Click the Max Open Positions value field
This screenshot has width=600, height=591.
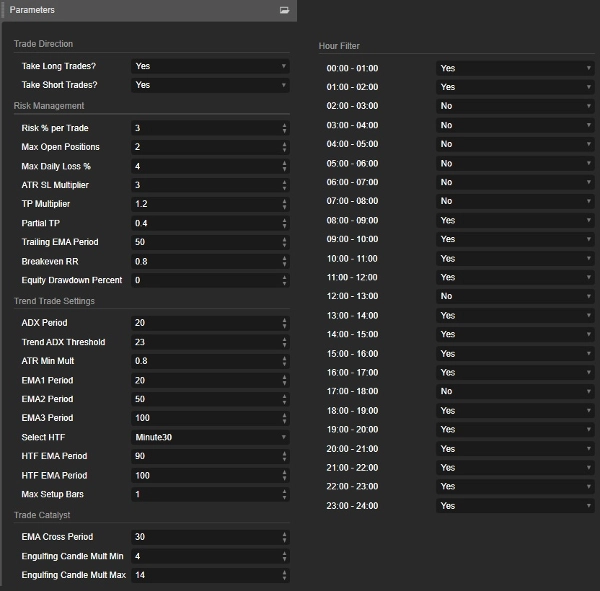(210, 147)
